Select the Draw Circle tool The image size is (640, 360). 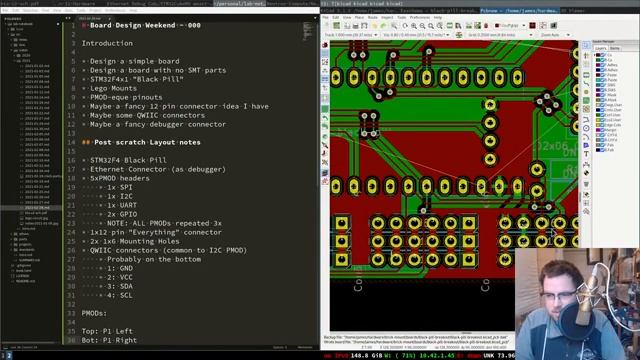coord(586,128)
